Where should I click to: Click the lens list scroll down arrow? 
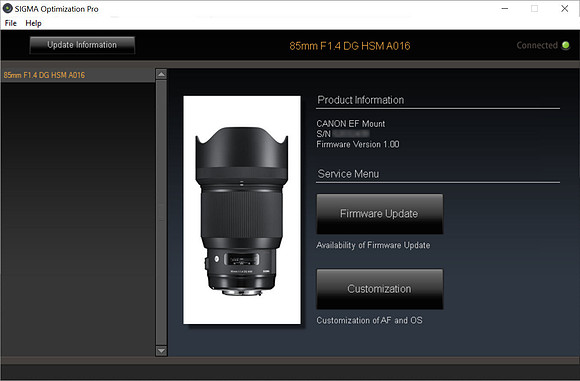point(161,350)
